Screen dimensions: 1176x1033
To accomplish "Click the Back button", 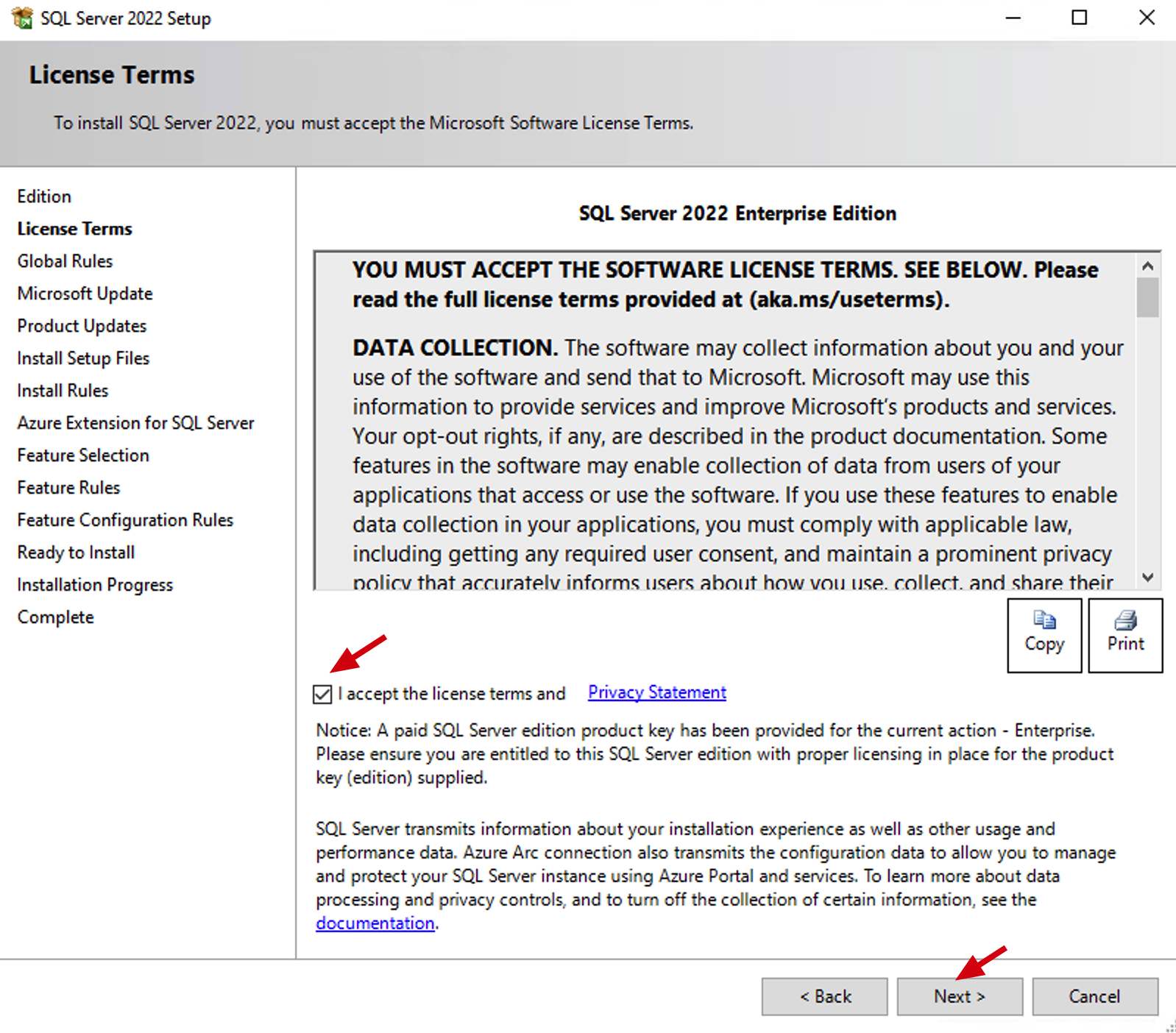I will tap(825, 996).
